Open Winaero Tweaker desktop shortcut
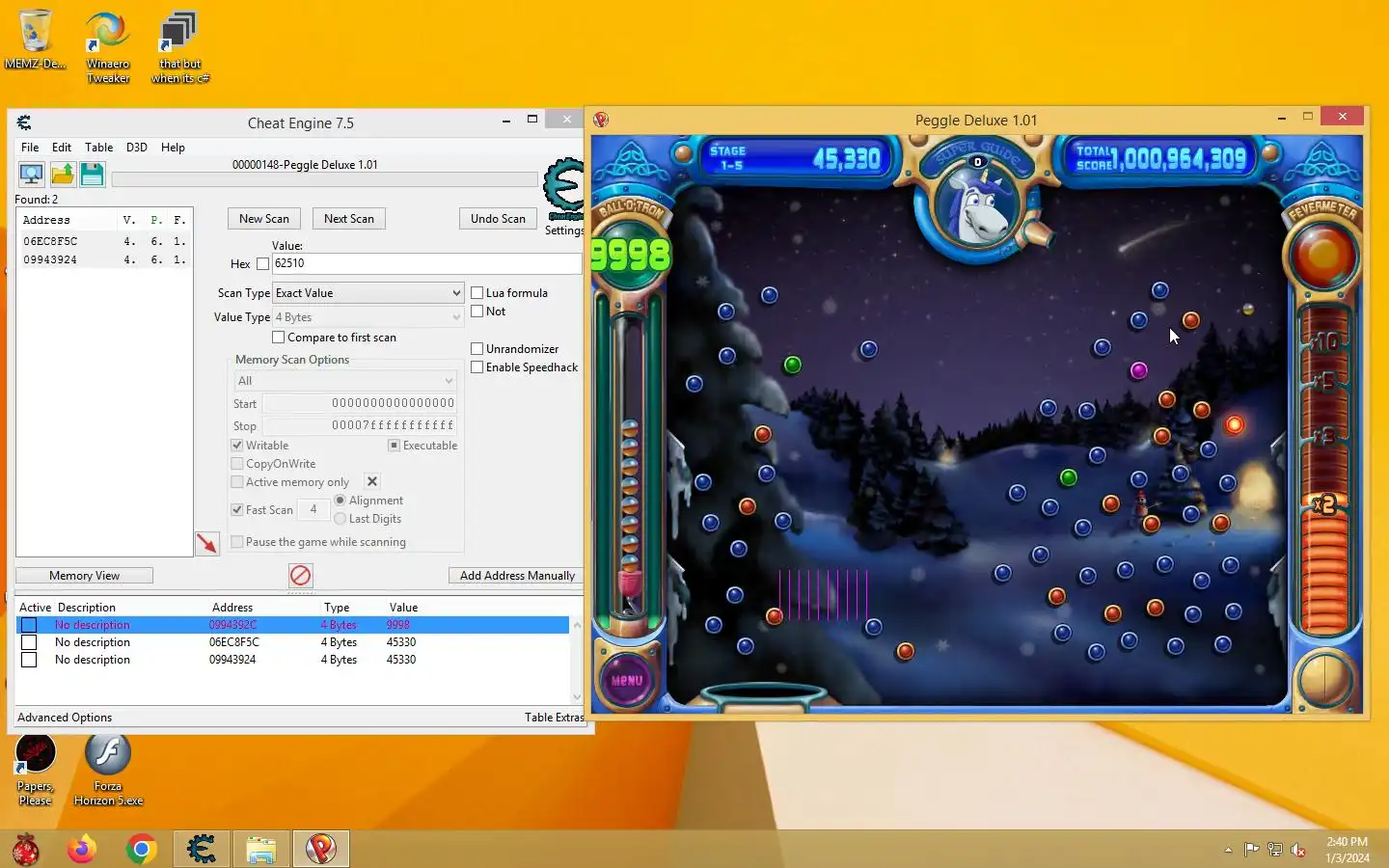 [108, 47]
